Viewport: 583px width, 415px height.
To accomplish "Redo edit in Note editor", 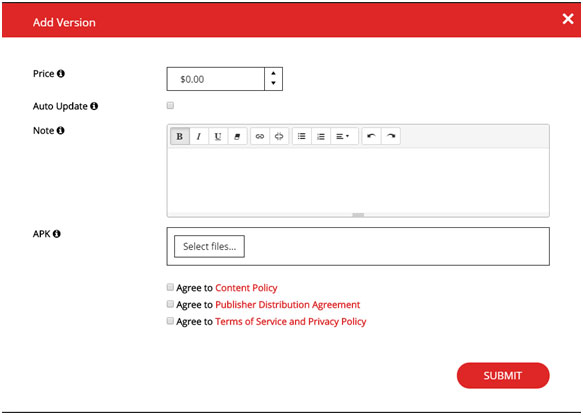I will (390, 136).
